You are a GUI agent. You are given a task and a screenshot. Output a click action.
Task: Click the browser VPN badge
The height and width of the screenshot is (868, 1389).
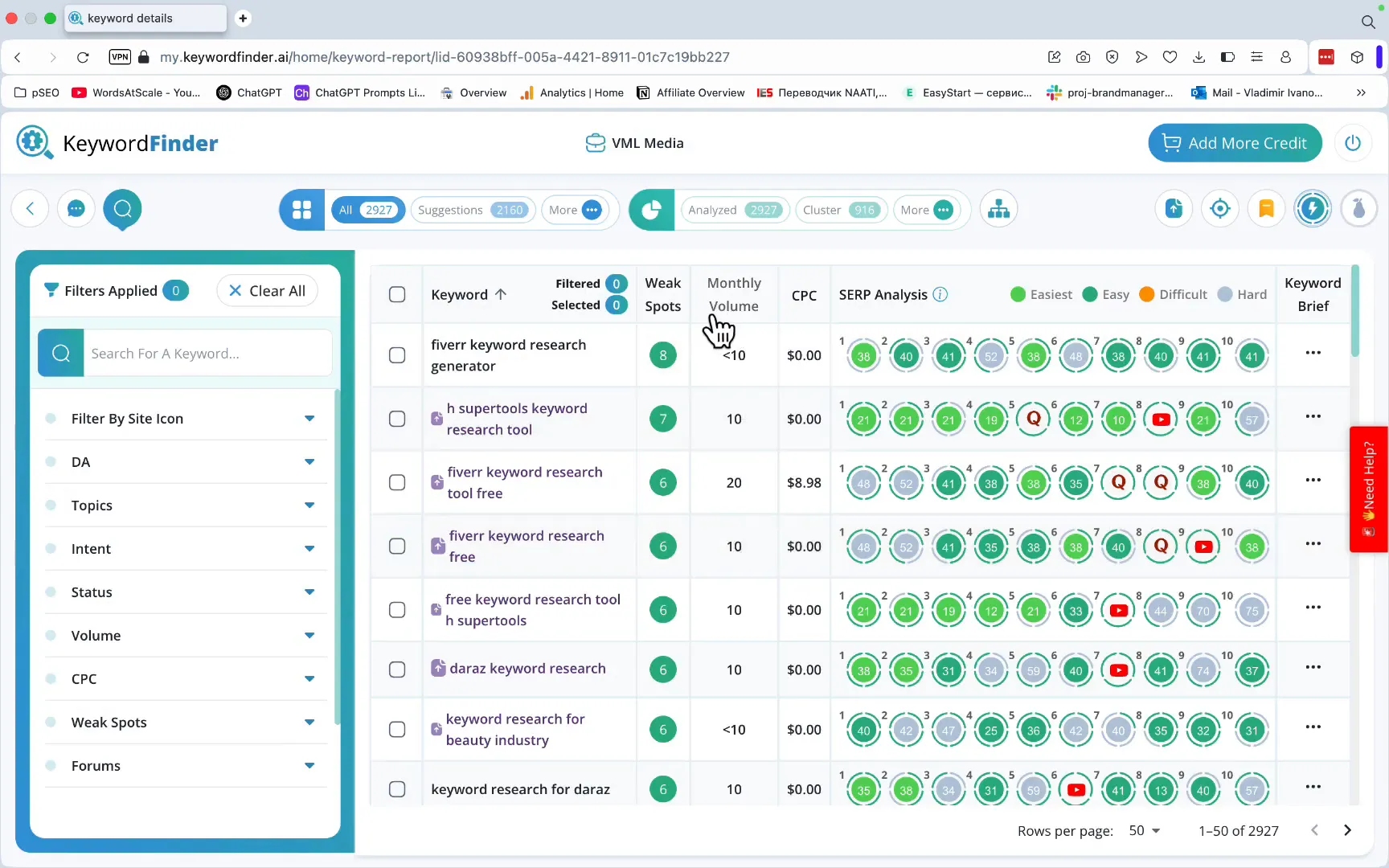(120, 57)
